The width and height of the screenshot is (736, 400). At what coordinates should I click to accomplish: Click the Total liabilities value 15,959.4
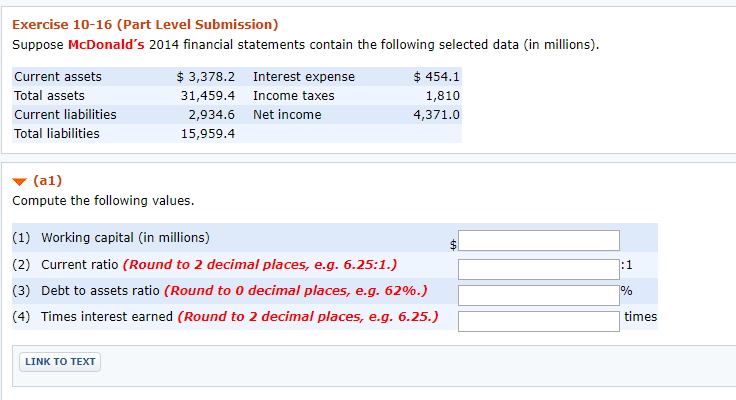[x=207, y=134]
